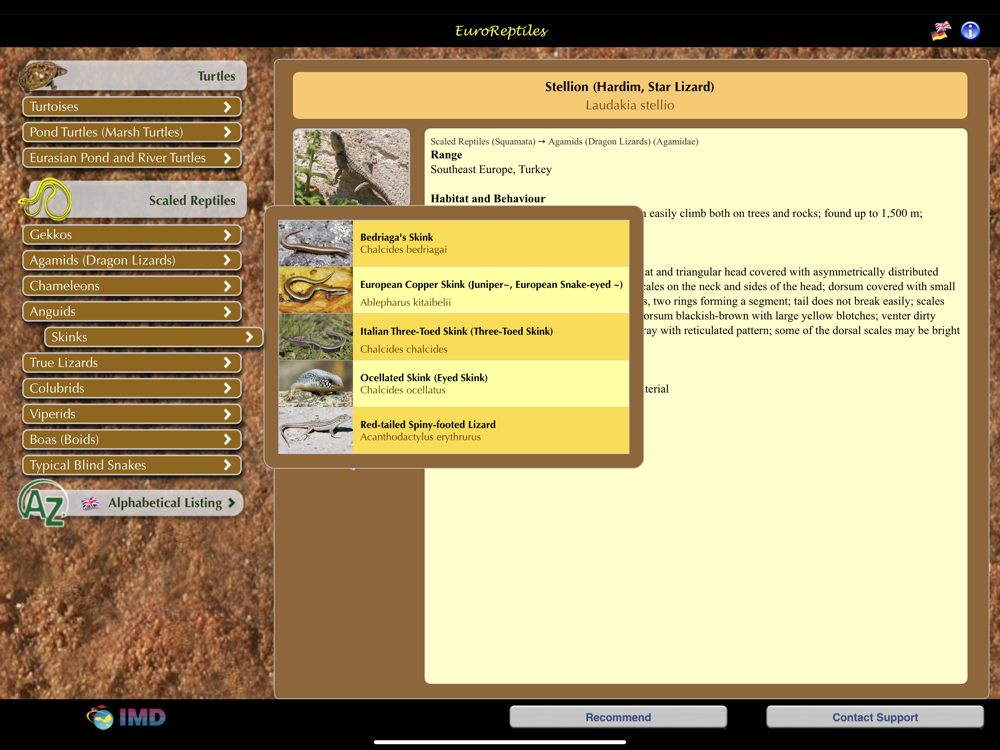The width and height of the screenshot is (1000, 750).
Task: Click the Laudakia stellio scientific name
Action: click(629, 105)
